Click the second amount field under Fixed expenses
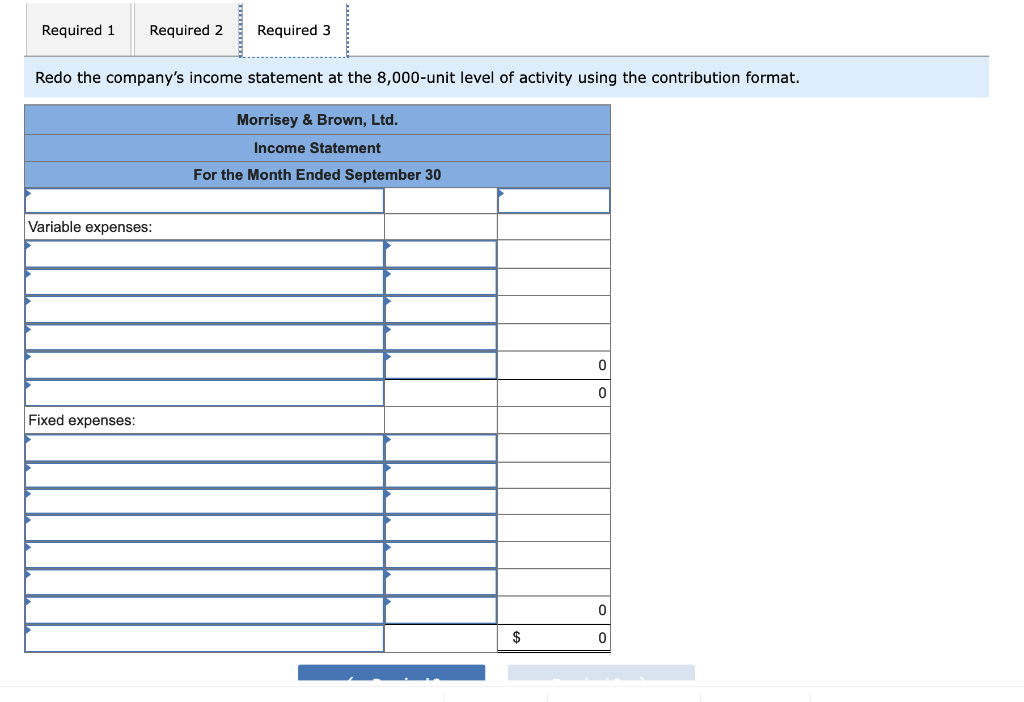 [441, 475]
